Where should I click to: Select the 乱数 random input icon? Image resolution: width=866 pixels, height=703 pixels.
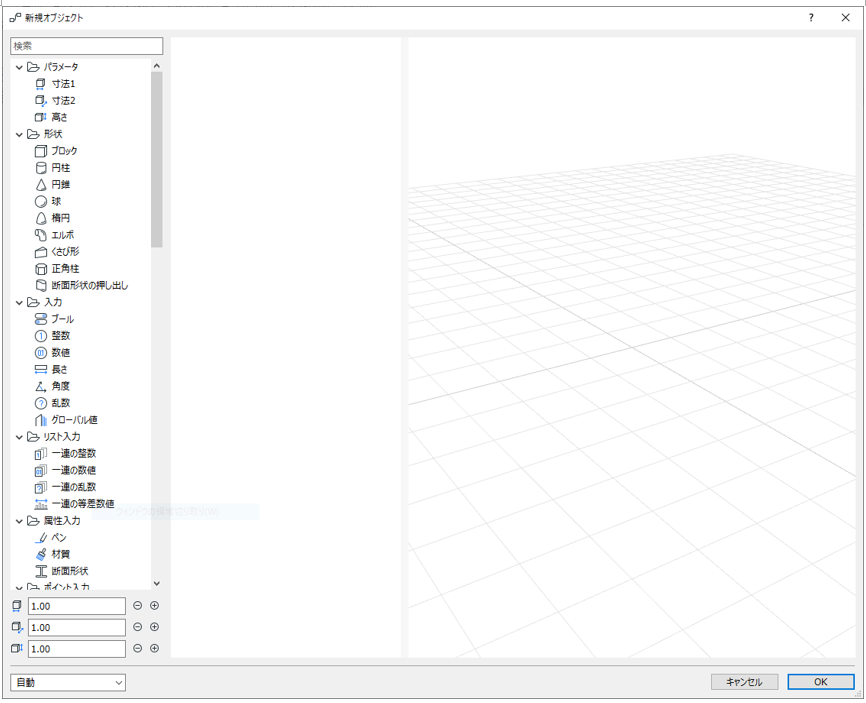[40, 403]
